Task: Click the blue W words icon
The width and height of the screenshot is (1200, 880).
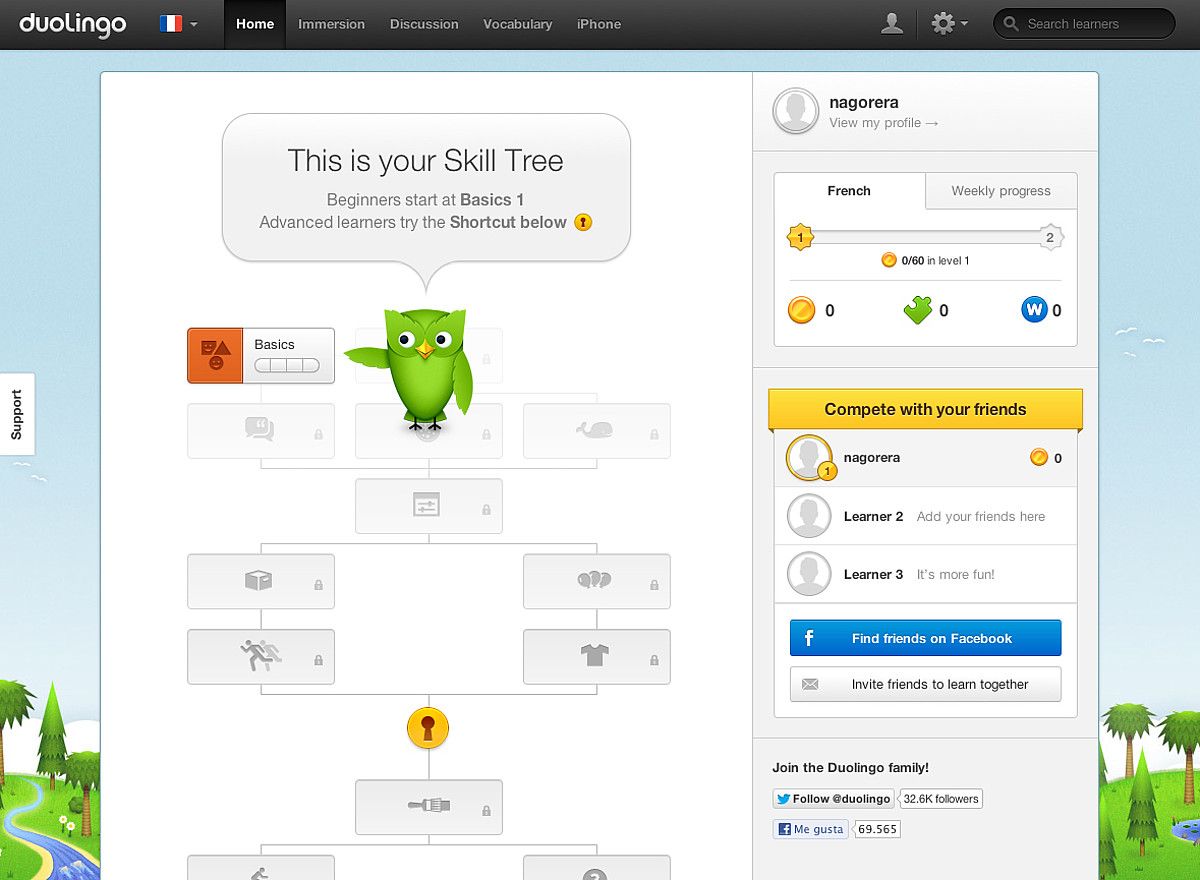Action: (1034, 310)
